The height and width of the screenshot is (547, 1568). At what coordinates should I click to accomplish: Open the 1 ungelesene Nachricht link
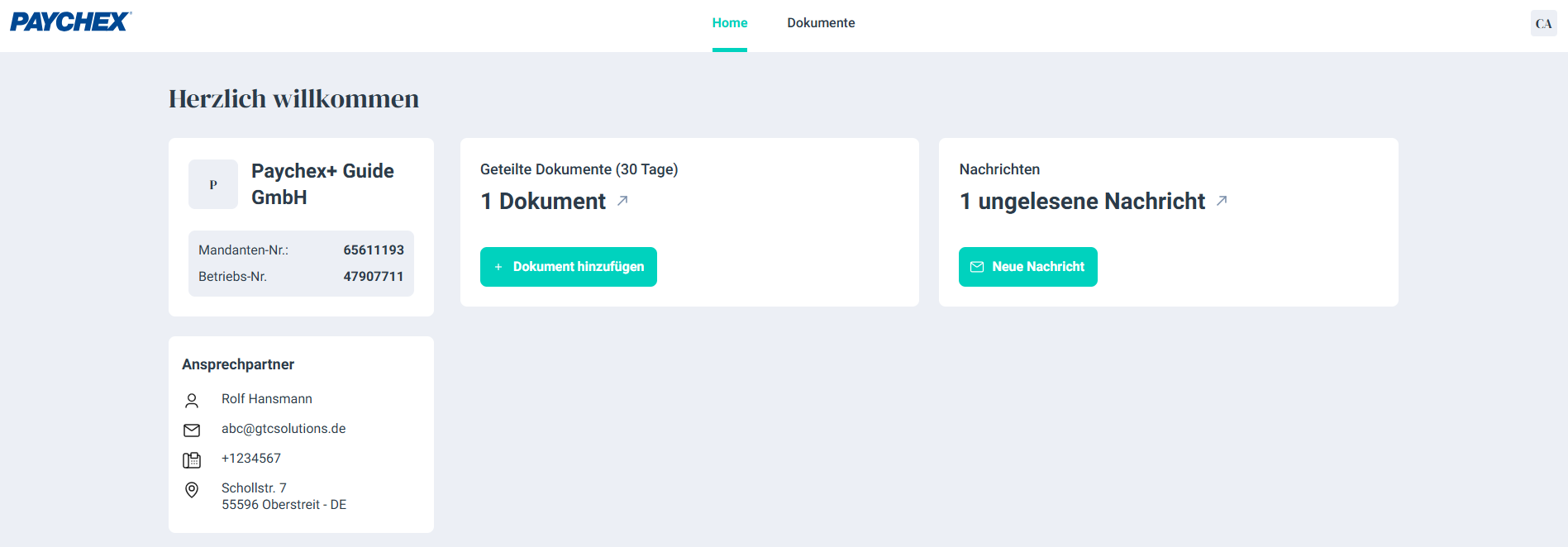click(x=1082, y=201)
